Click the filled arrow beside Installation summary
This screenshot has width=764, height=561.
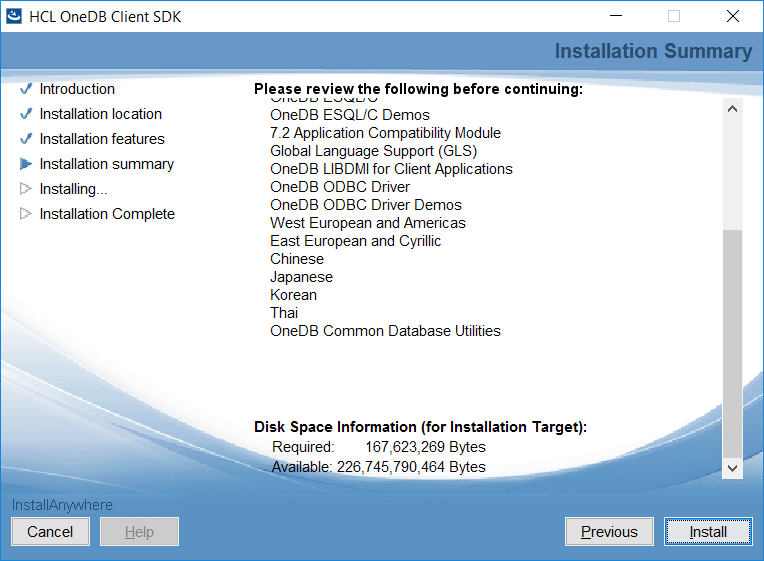(x=26, y=164)
